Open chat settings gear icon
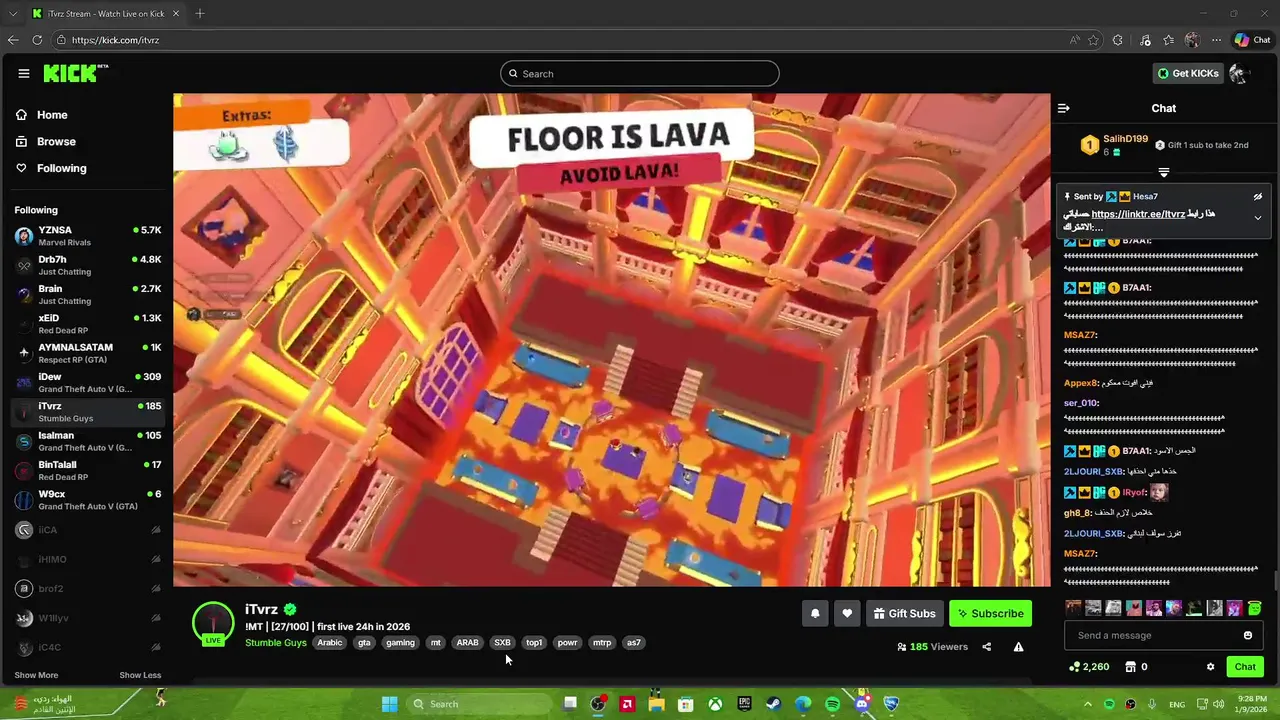Image resolution: width=1280 pixels, height=720 pixels. [1210, 667]
